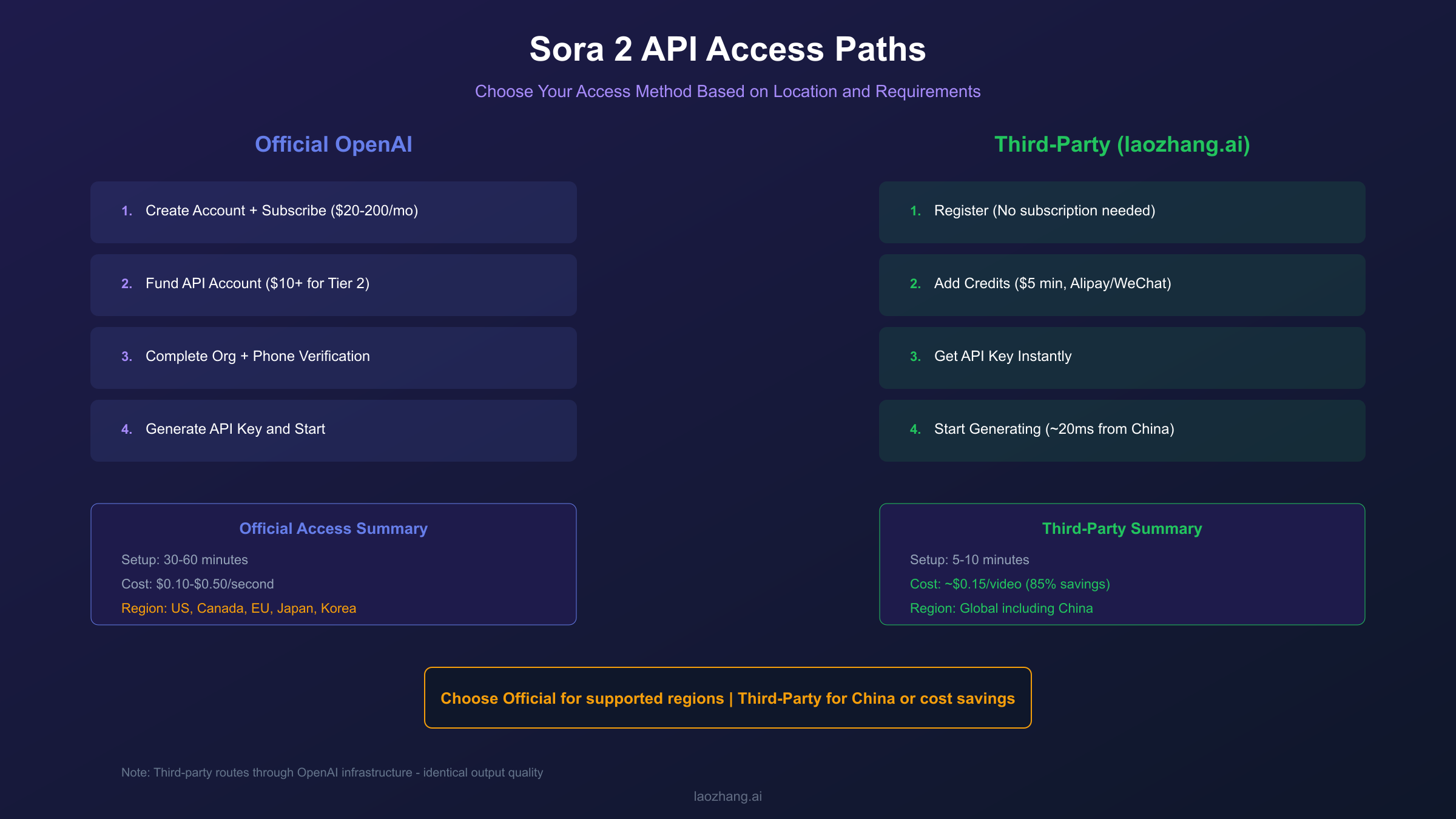Click the Create Account + Subscribe step card
The height and width of the screenshot is (819, 1456).
[333, 212]
